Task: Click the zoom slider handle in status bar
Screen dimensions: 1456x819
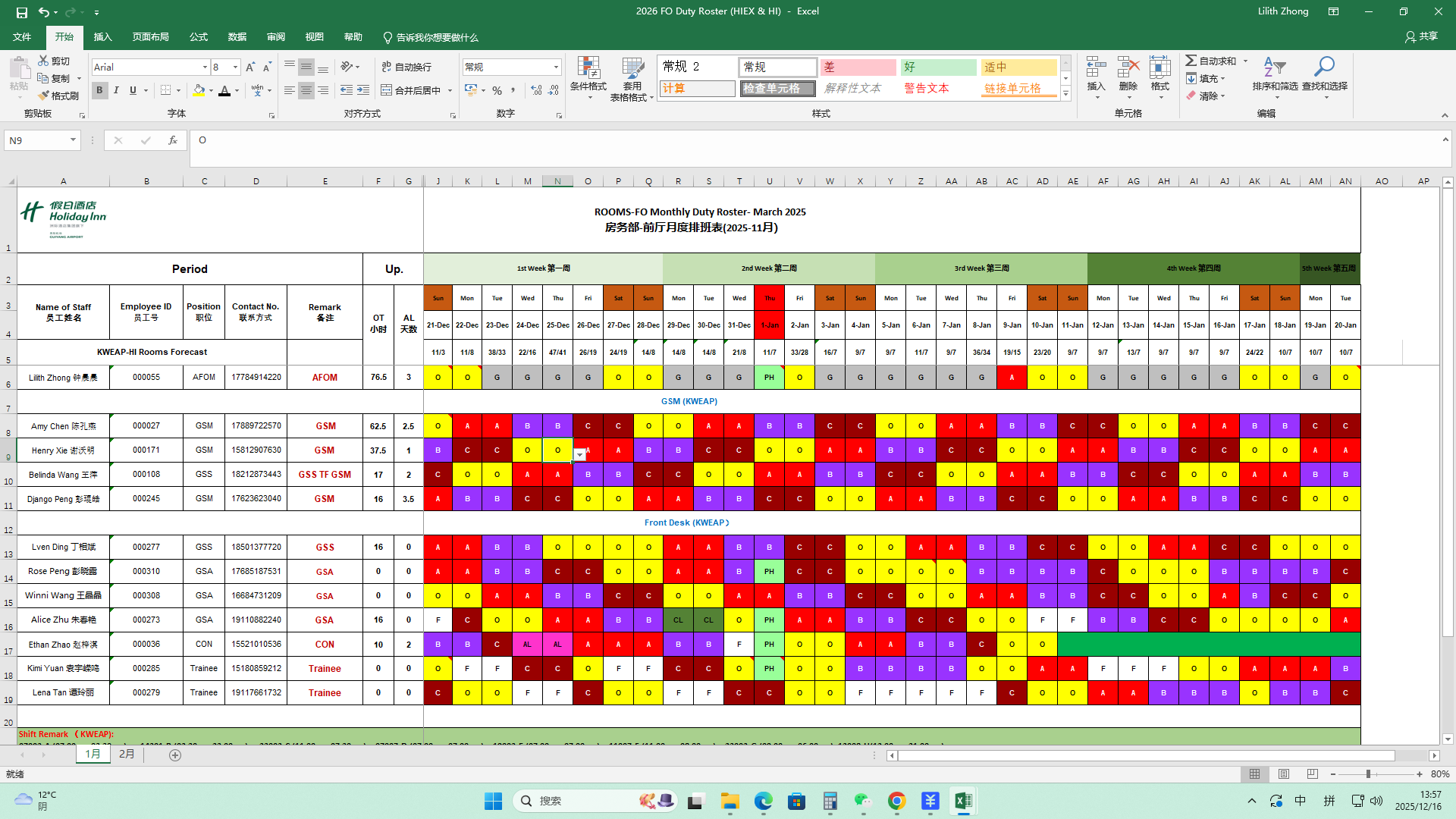Action: point(1368,774)
